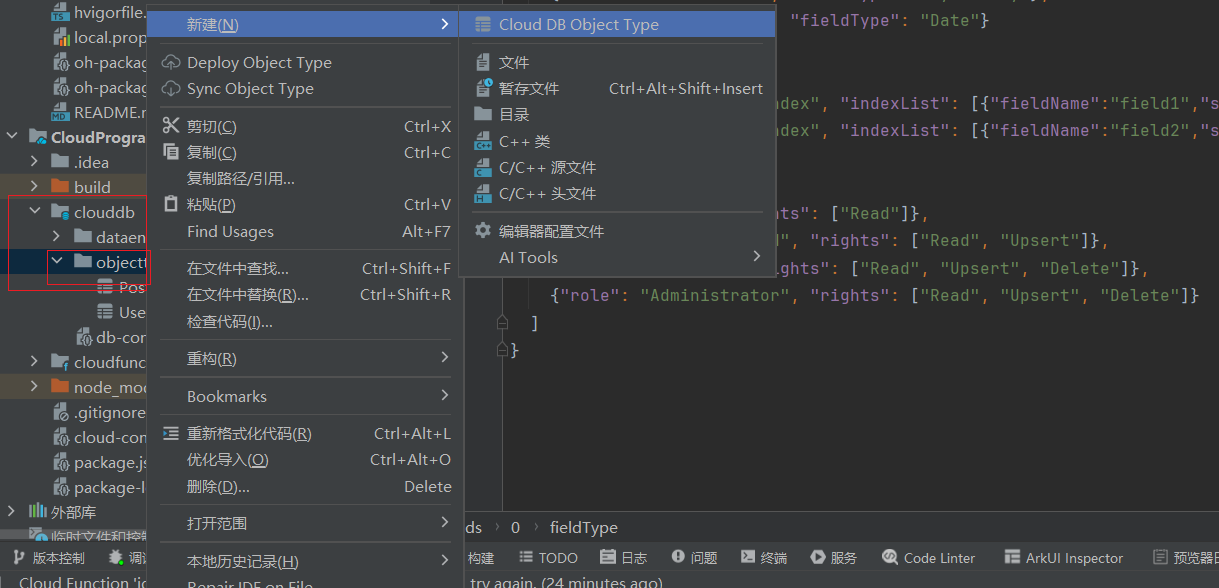Expand the .idea folder
Screen dimensions: 1219x588
(x=35, y=161)
